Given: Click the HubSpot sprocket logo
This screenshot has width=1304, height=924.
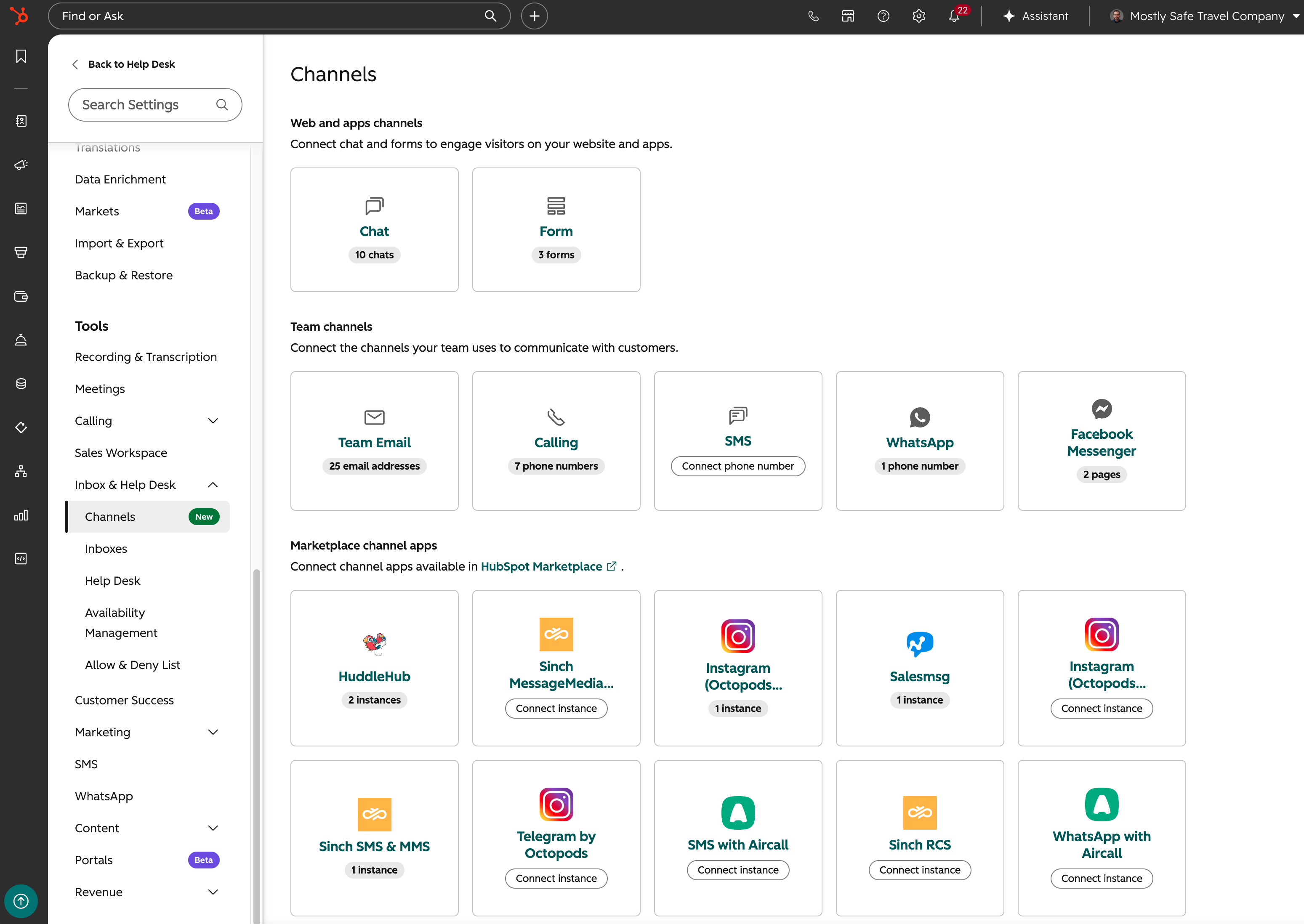Looking at the screenshot, I should coord(20,16).
